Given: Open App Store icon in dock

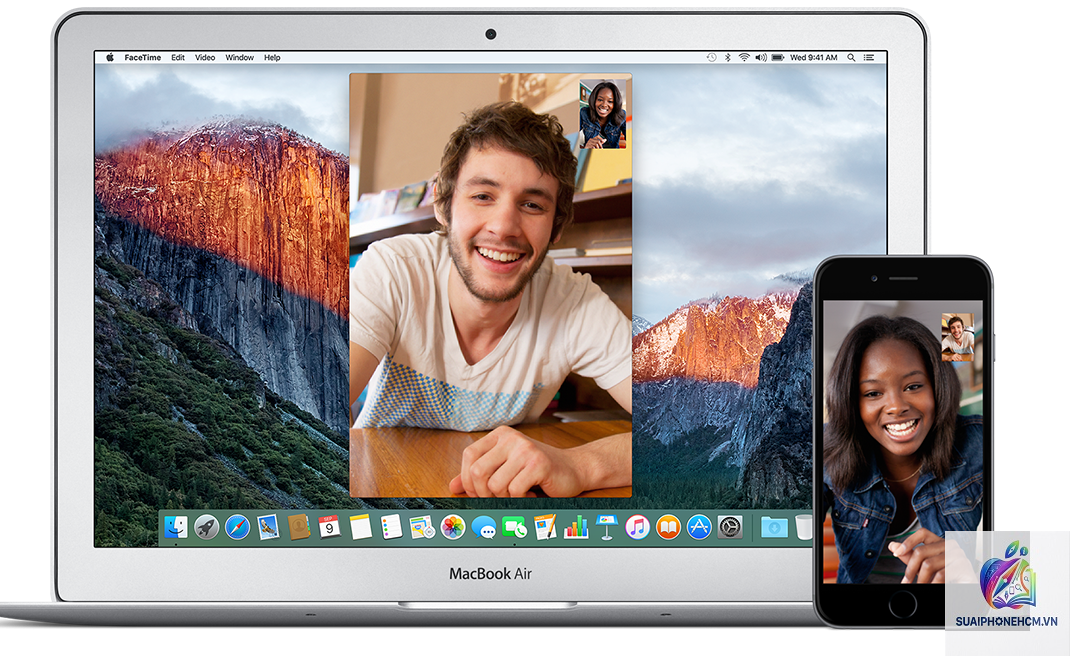Looking at the screenshot, I should [x=699, y=527].
